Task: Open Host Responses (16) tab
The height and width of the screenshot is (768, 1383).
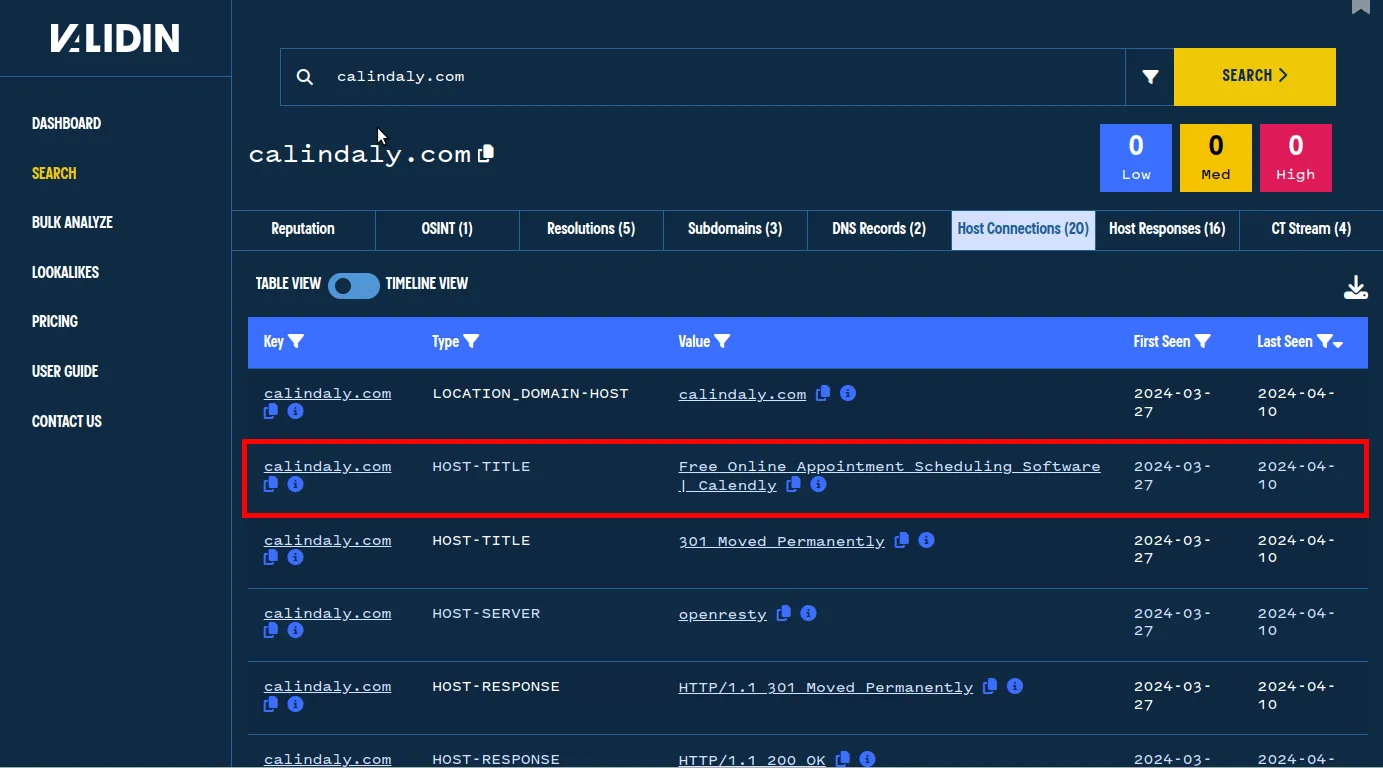Action: [x=1167, y=229]
